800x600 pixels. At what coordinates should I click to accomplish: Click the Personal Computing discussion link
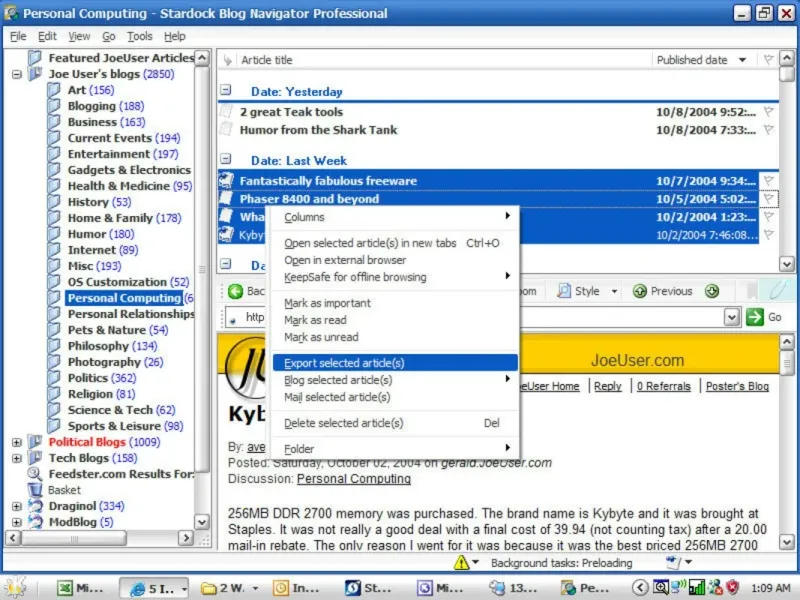[354, 479]
